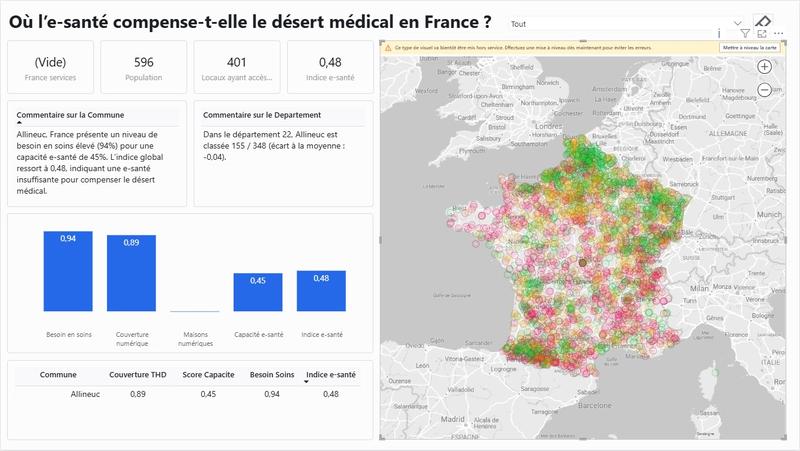Viewport: 800px width, 451px height.
Task: Select the Besoin en soins bar
Action: (68, 271)
